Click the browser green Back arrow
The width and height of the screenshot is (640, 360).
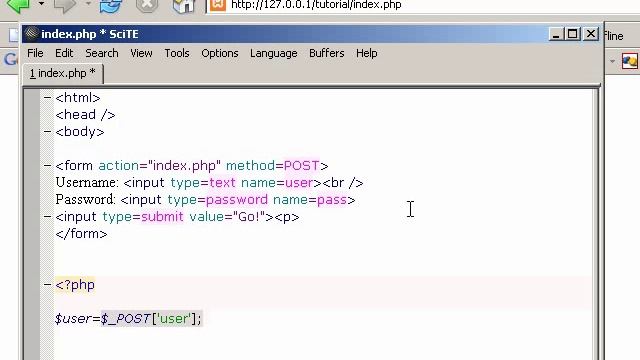(x=18, y=5)
